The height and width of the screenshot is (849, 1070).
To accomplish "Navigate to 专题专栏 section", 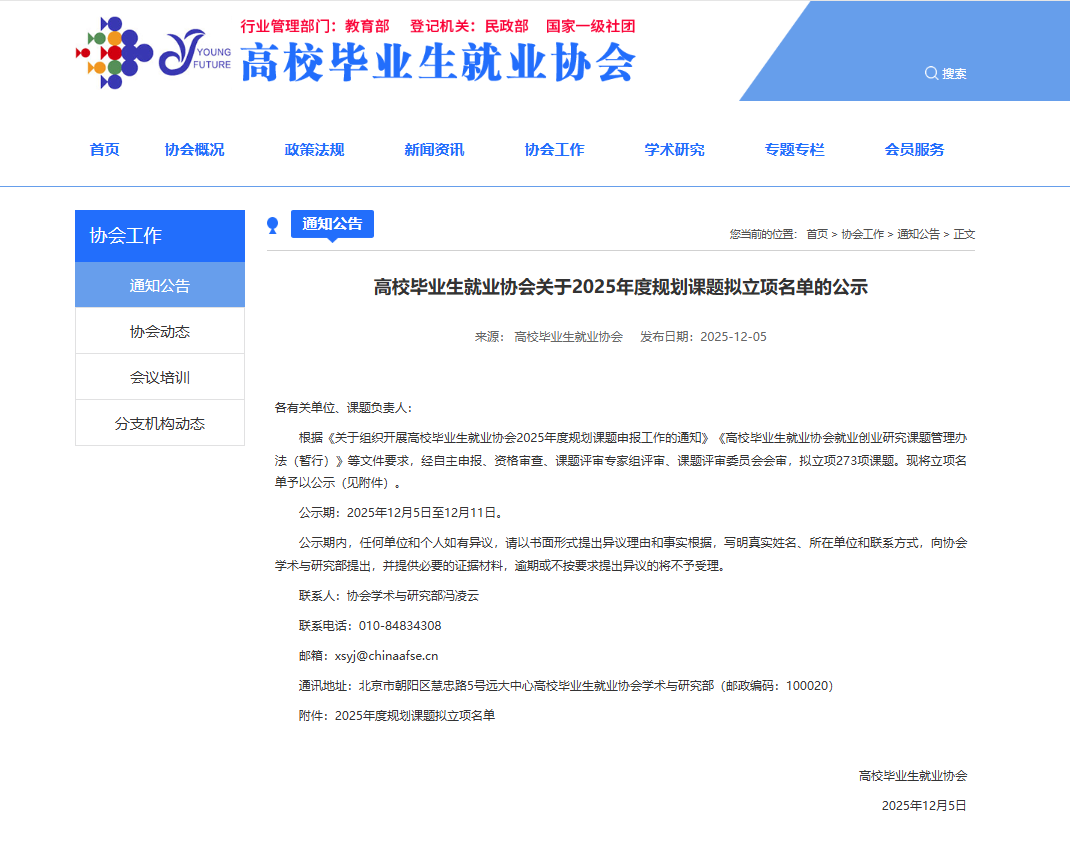I will tap(794, 150).
